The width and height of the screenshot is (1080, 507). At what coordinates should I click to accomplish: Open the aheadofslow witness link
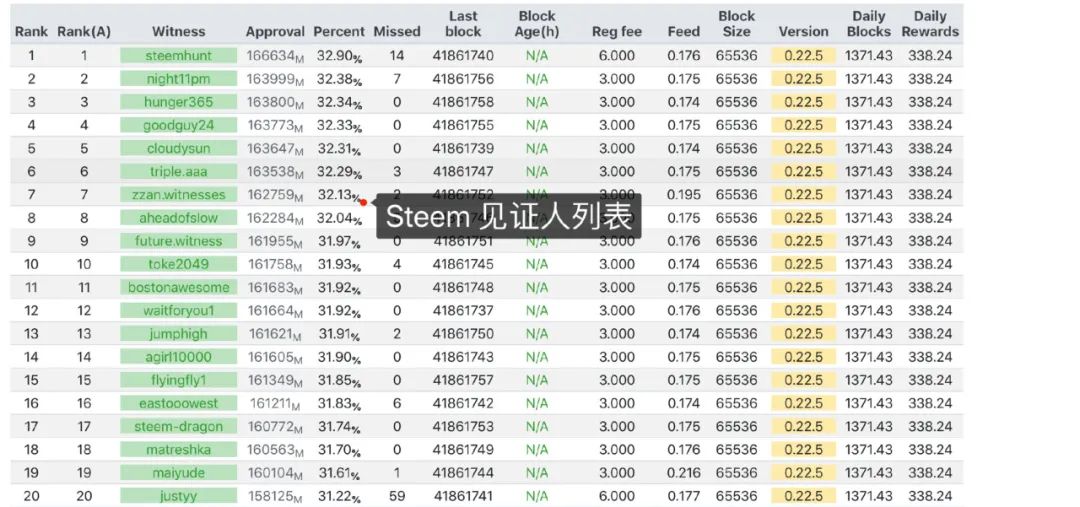pos(178,218)
